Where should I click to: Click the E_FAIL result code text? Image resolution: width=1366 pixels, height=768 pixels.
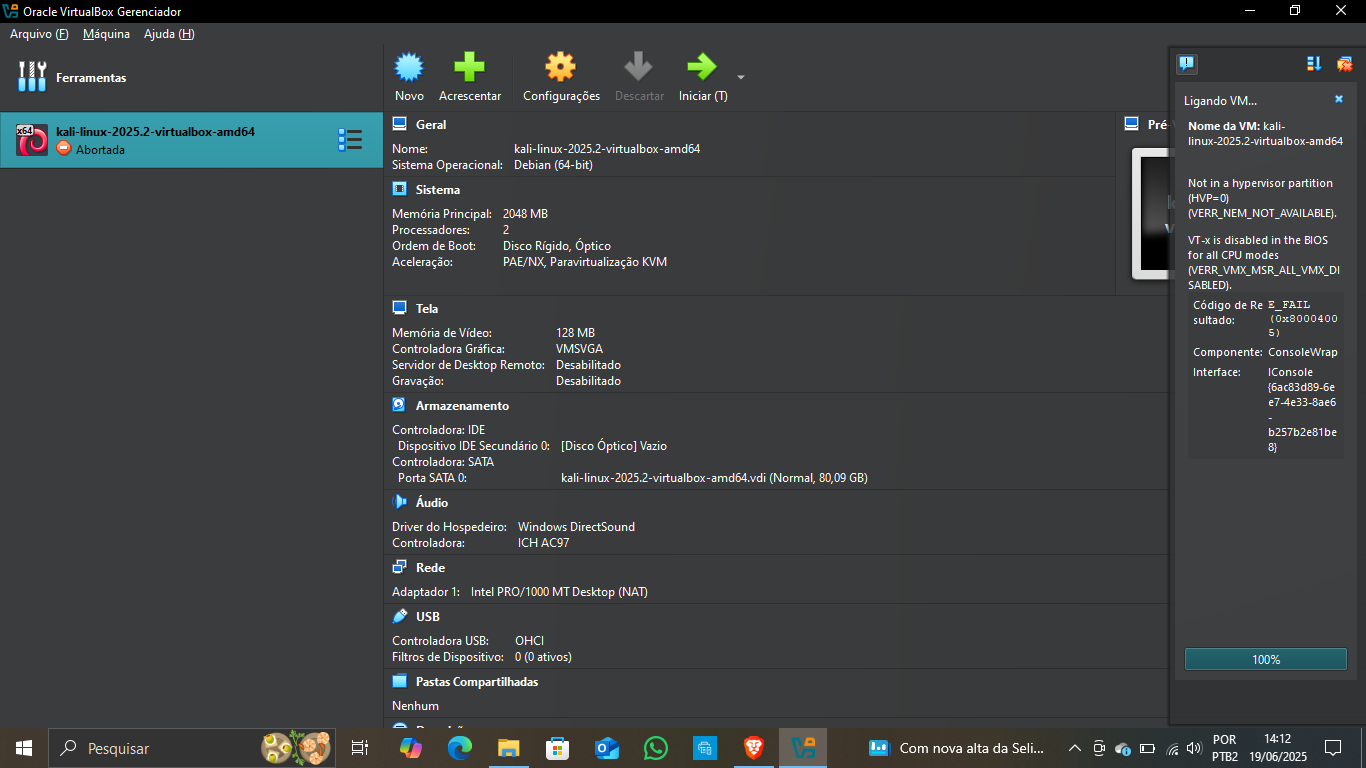pyautogui.click(x=1303, y=318)
